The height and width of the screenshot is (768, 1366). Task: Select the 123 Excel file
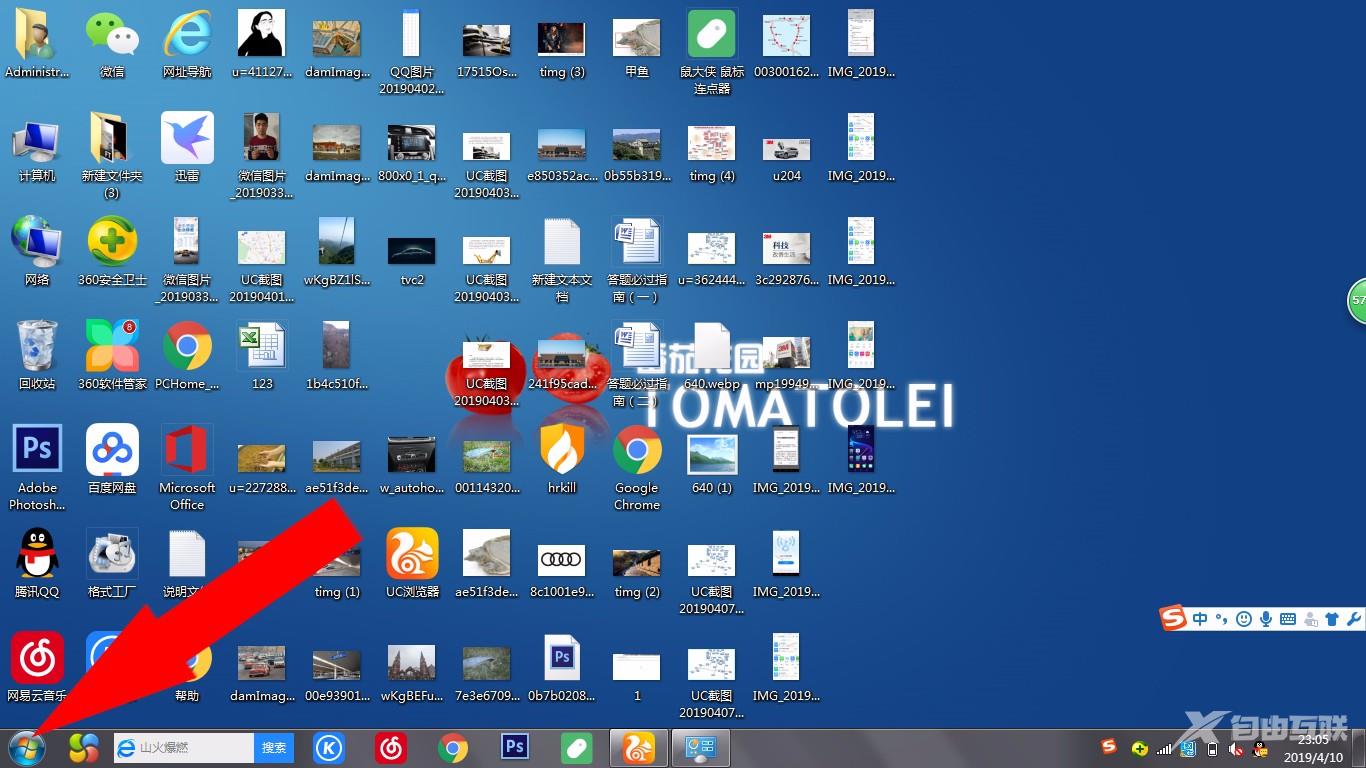pyautogui.click(x=262, y=357)
